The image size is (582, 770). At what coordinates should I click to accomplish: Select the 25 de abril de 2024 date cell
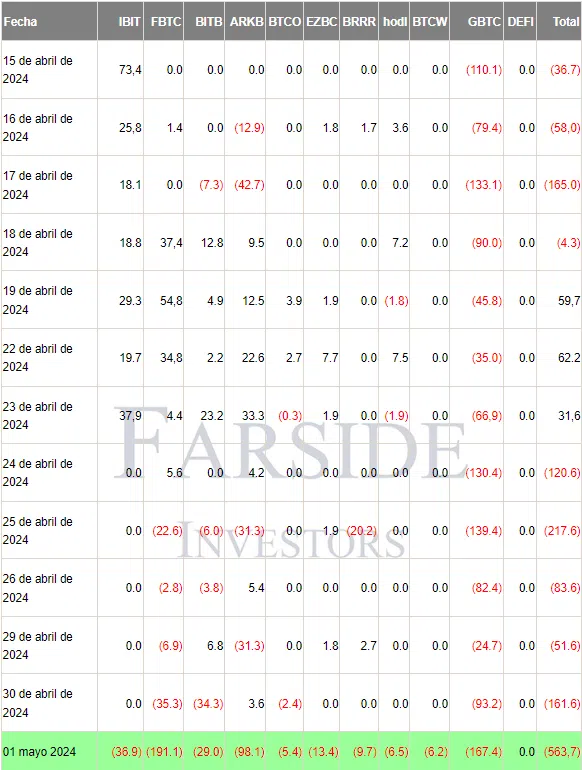coord(38,530)
